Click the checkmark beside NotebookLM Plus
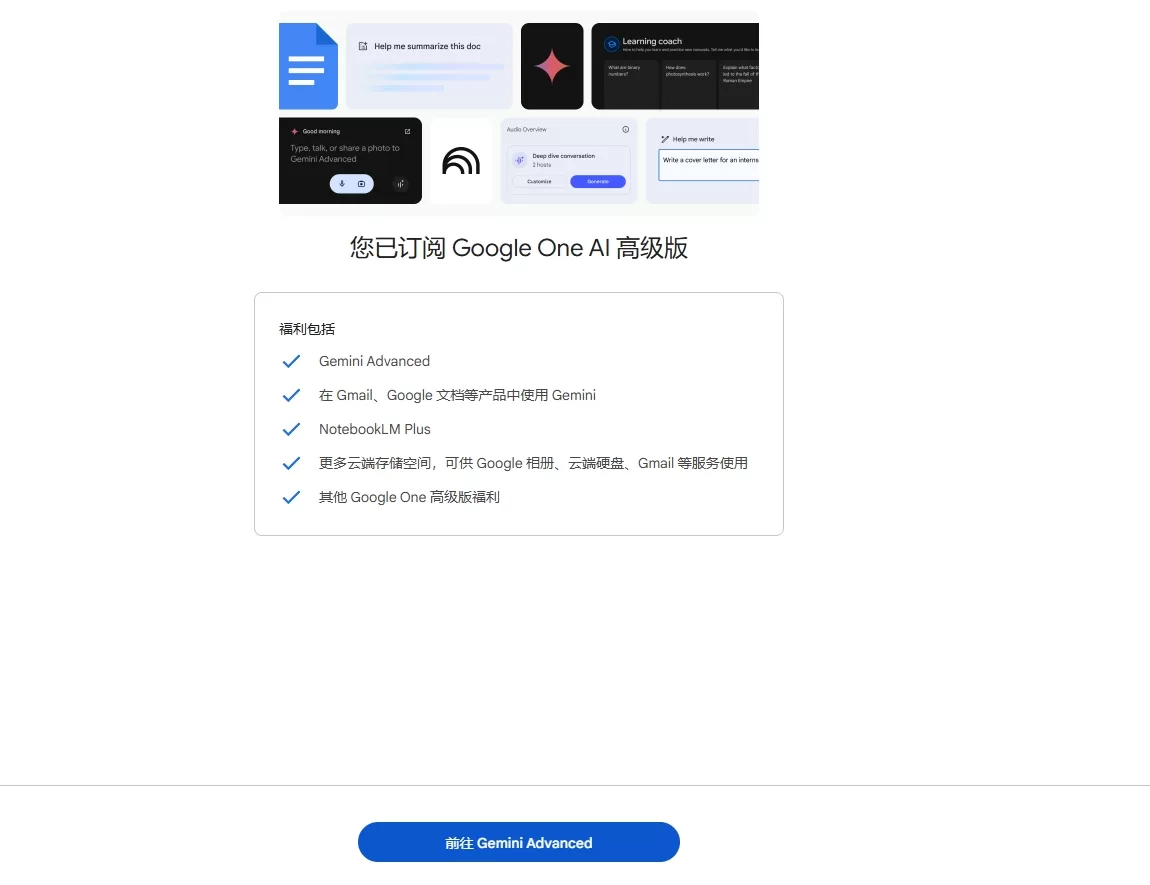The width and height of the screenshot is (1150, 885). (x=291, y=429)
